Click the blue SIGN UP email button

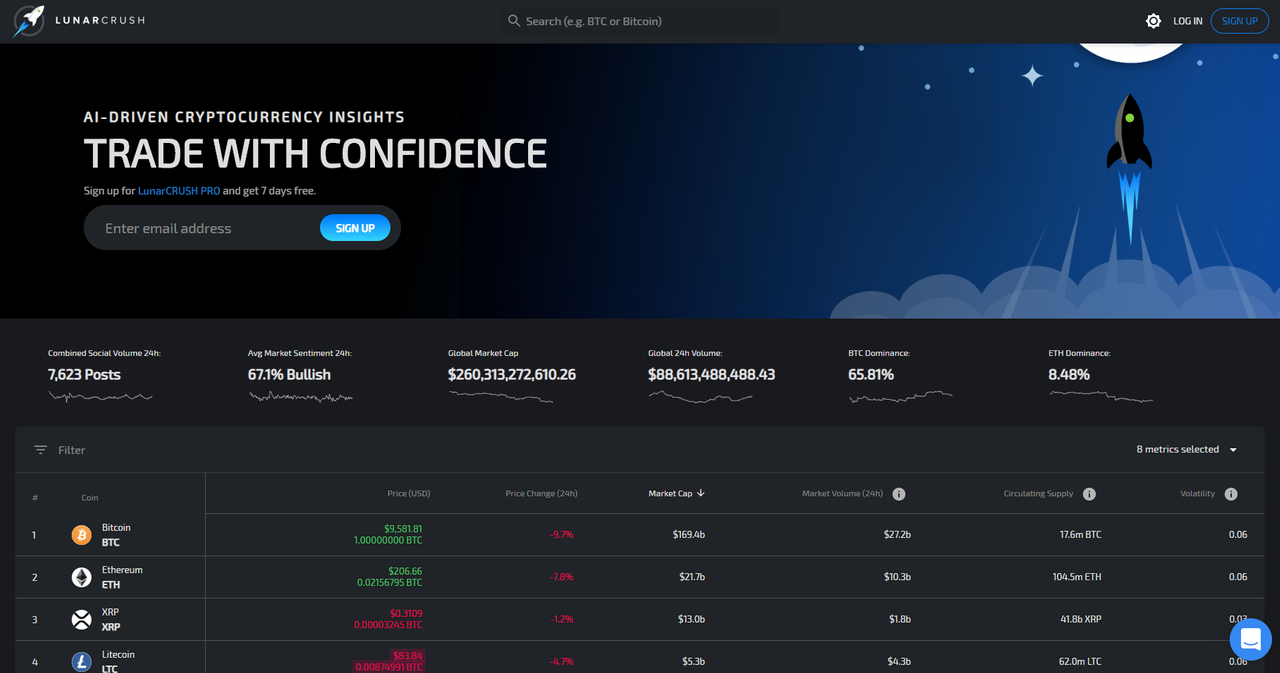click(x=355, y=228)
